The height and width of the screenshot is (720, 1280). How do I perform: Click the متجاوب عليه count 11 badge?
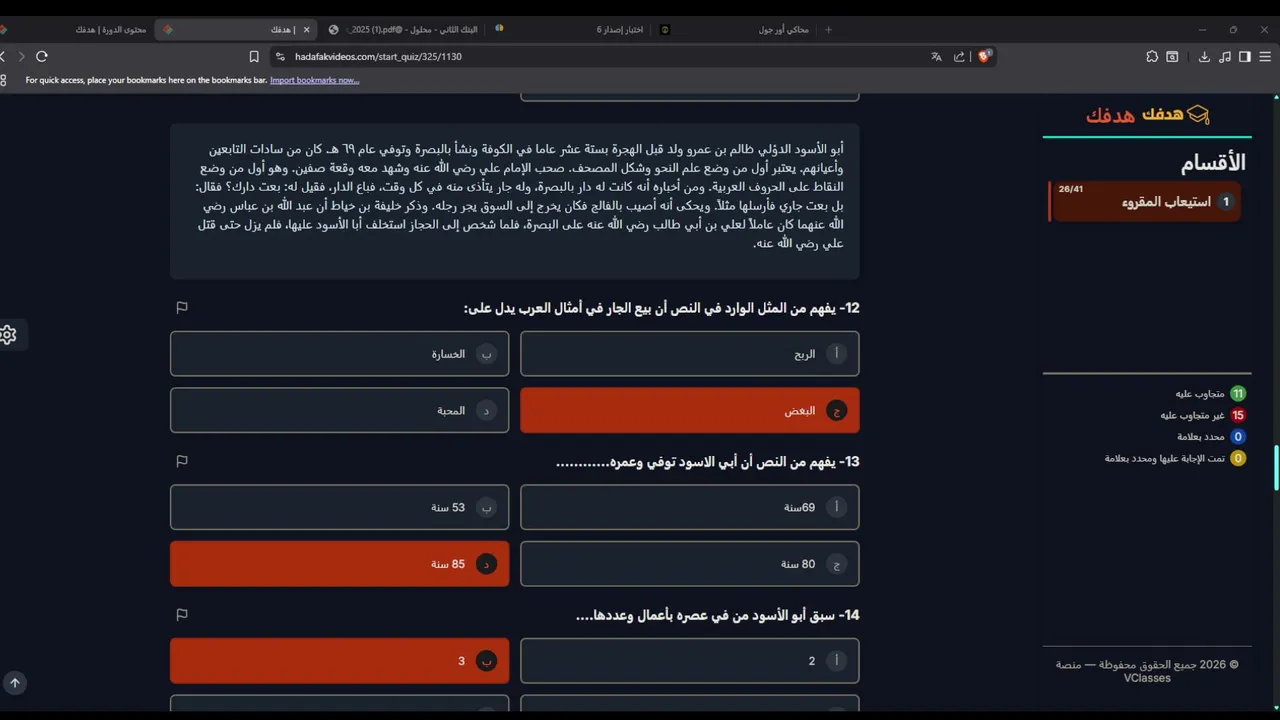tap(1238, 394)
